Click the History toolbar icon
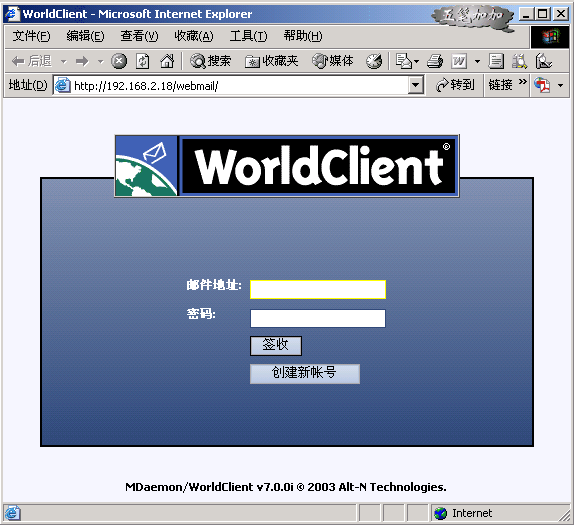The image size is (574, 525). (374, 61)
